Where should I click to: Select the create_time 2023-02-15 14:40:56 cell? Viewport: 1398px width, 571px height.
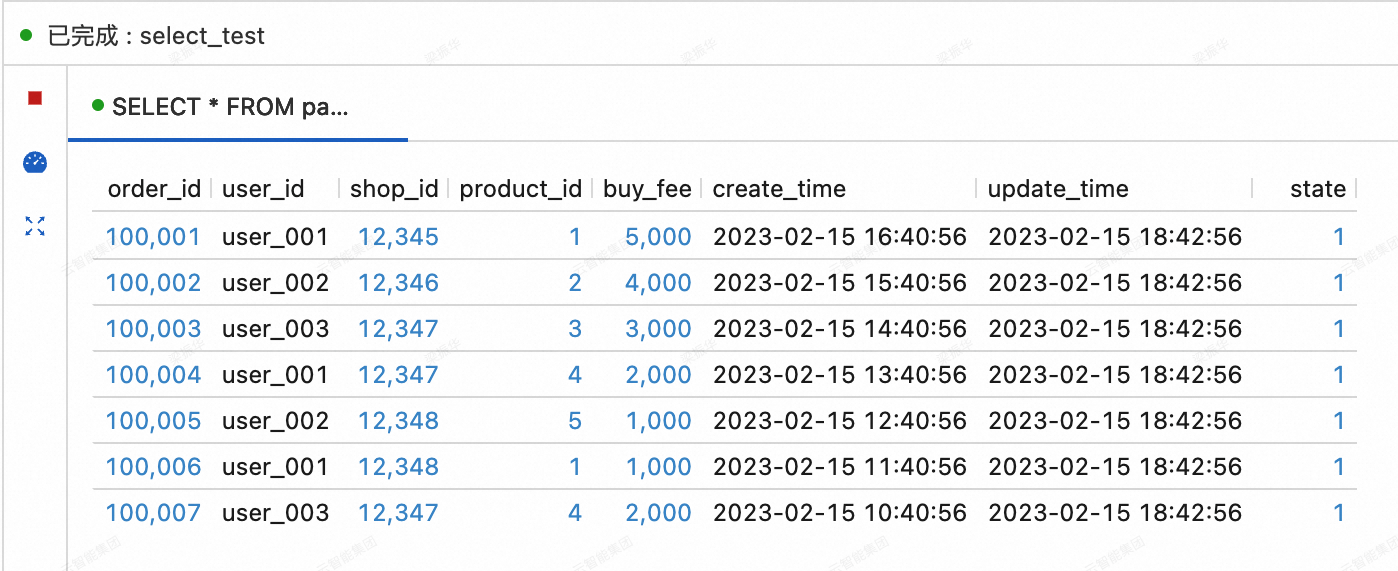point(840,329)
